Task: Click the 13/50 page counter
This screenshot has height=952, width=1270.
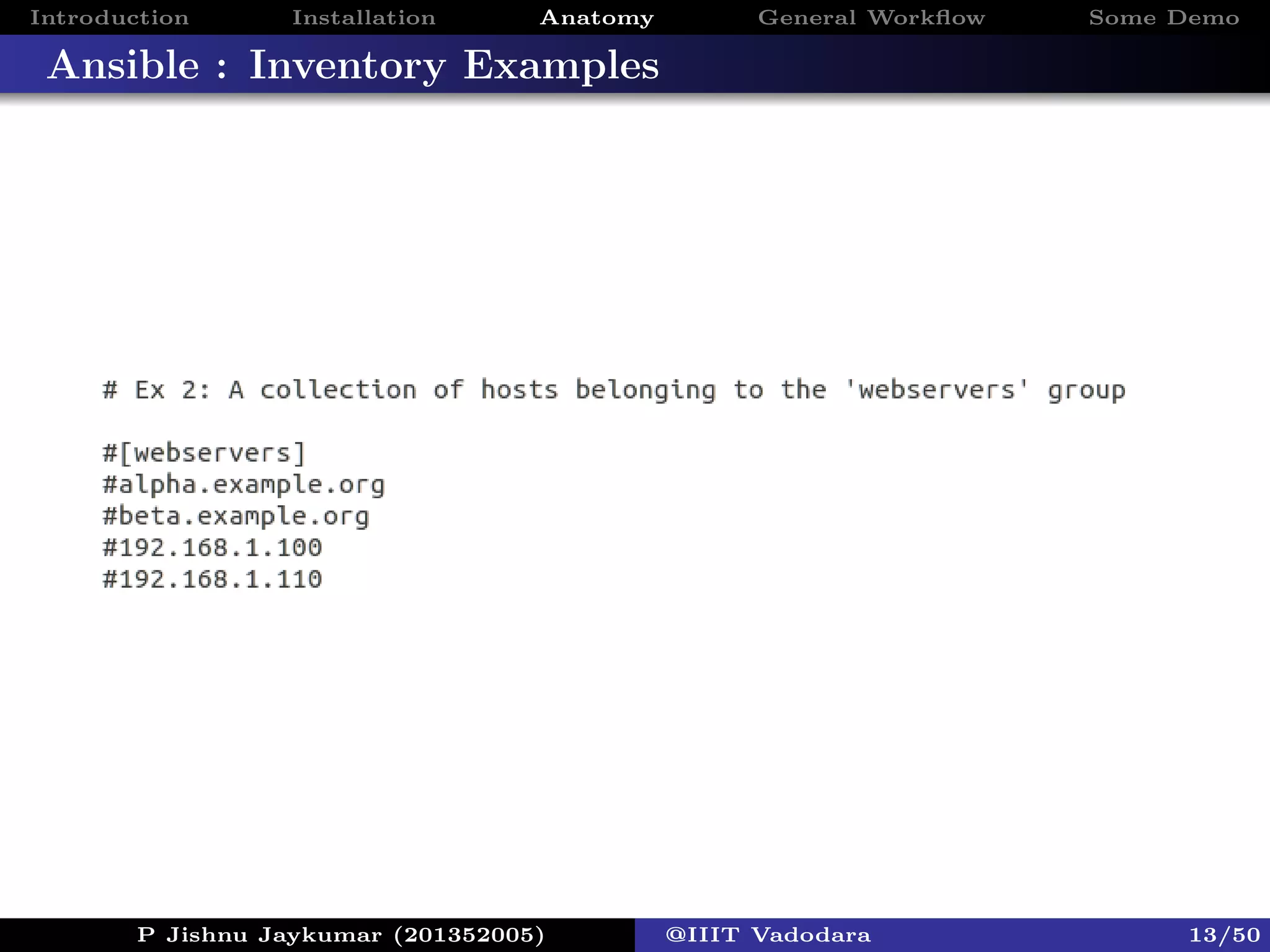Action: (x=1225, y=935)
